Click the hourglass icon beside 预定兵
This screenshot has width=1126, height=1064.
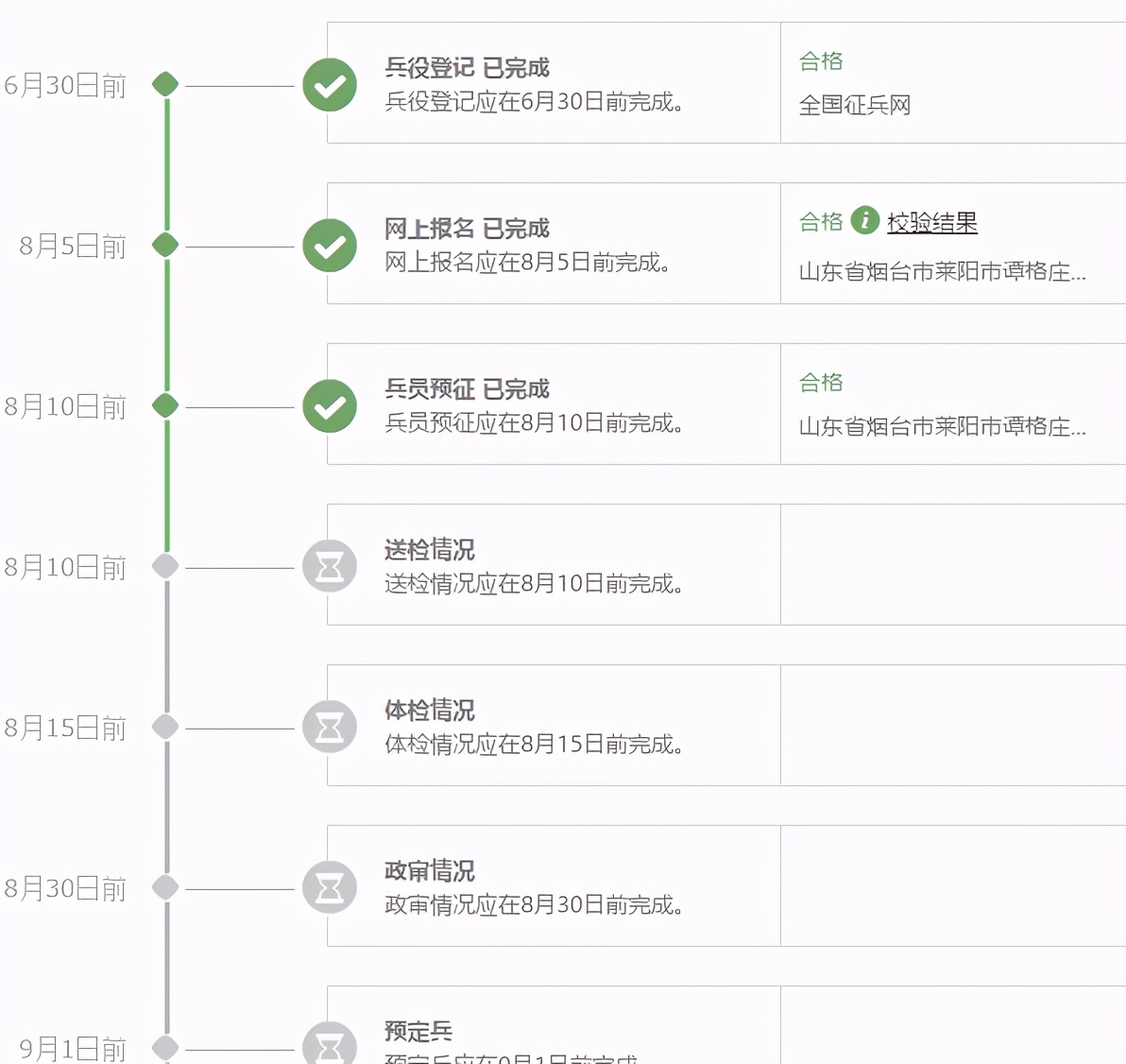coord(330,1046)
